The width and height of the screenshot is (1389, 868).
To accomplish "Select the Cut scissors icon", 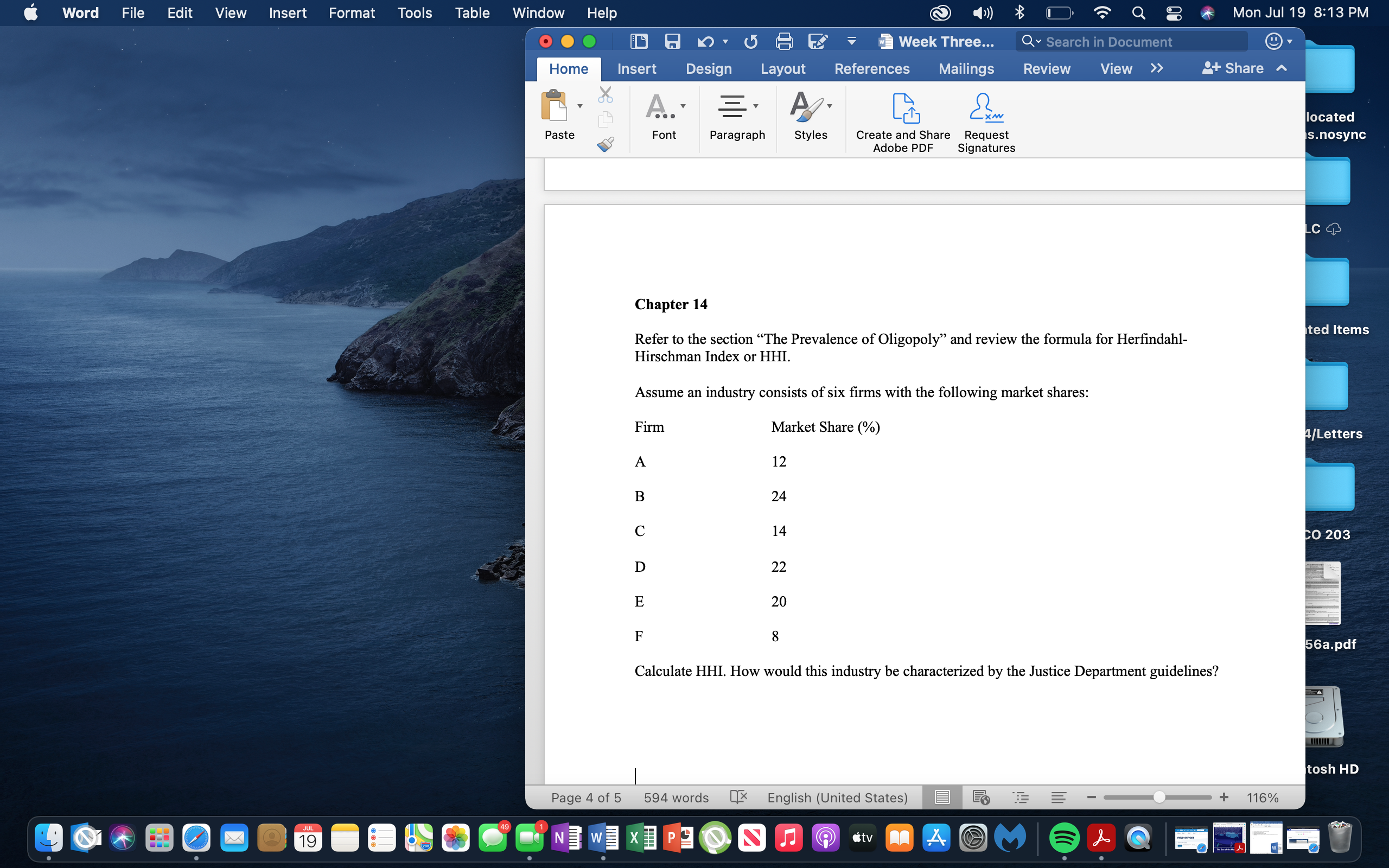I will (x=606, y=94).
